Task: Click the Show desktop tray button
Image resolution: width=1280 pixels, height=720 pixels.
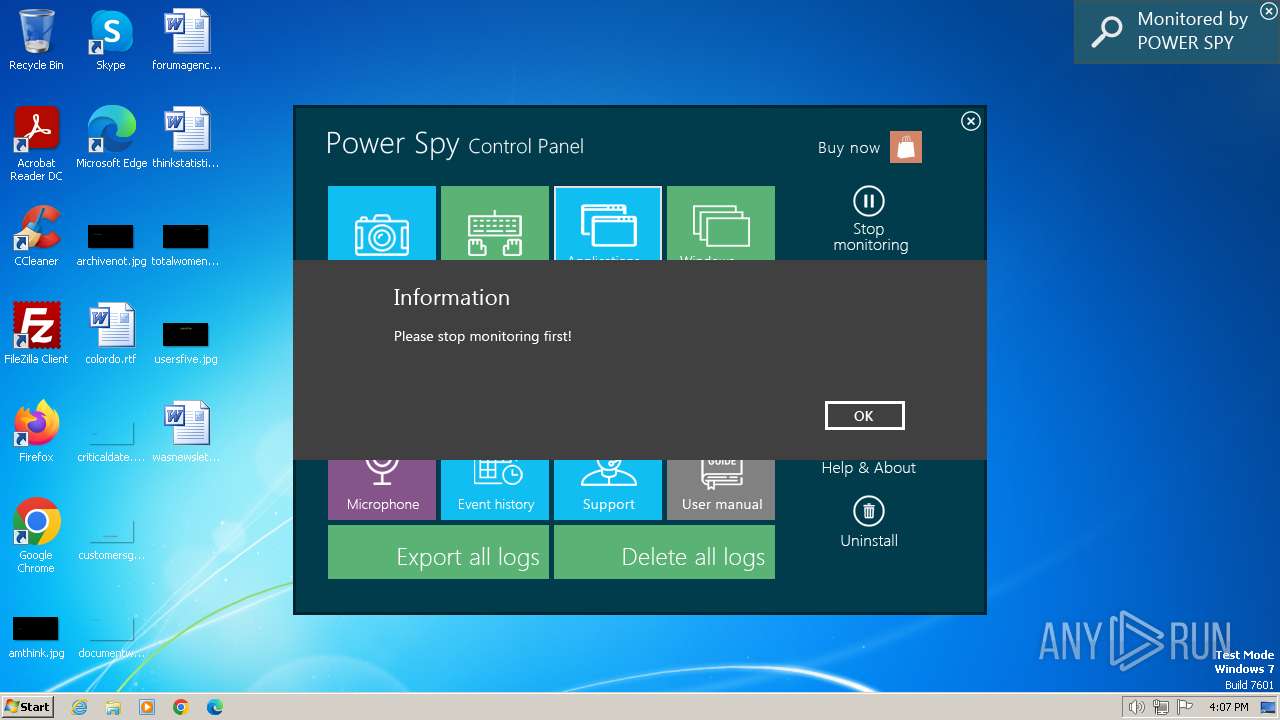Action: click(x=1268, y=707)
